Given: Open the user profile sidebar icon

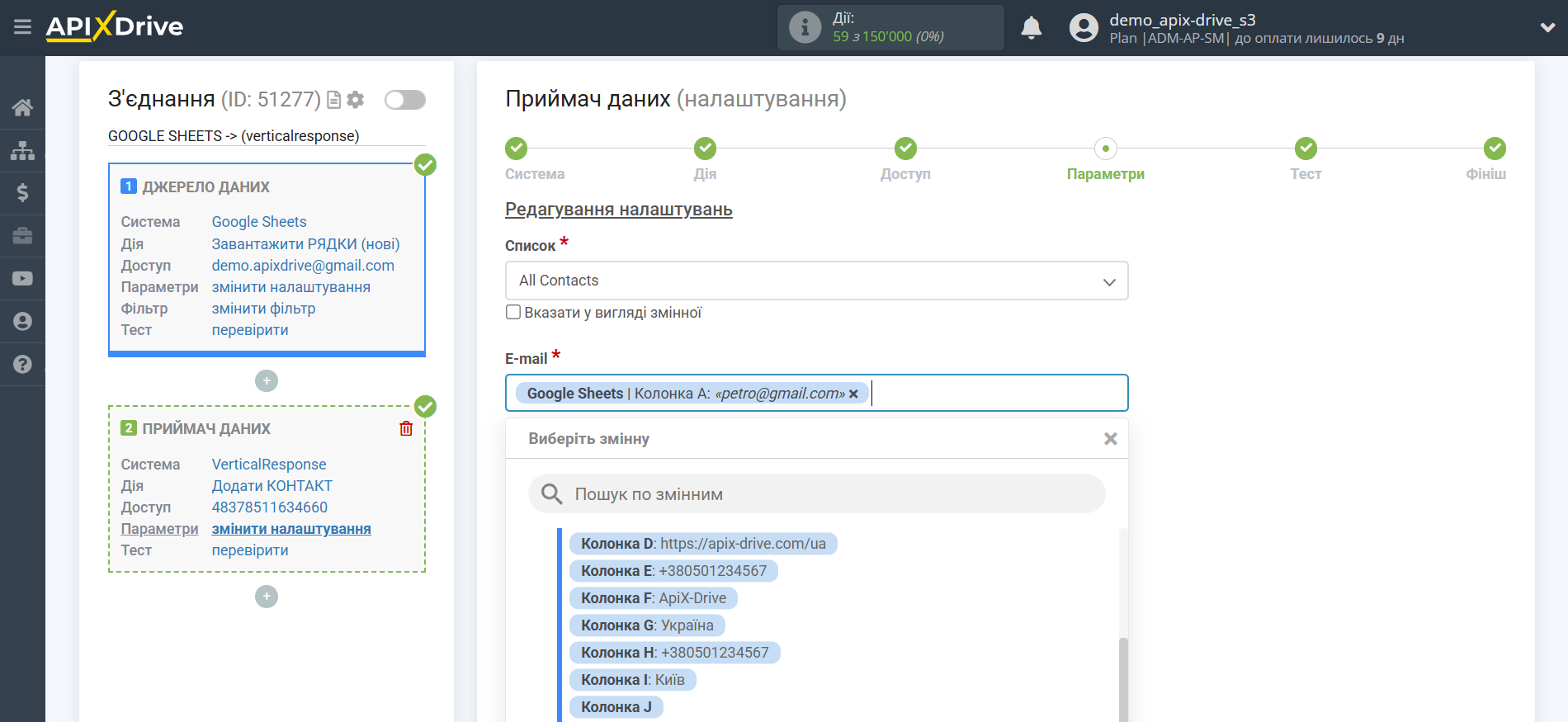Looking at the screenshot, I should click(x=22, y=321).
